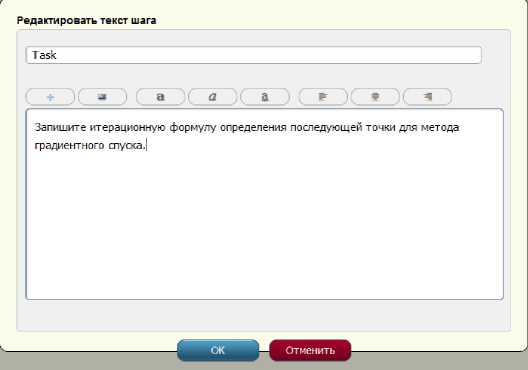Place cursor on the word формулу

coord(193,128)
